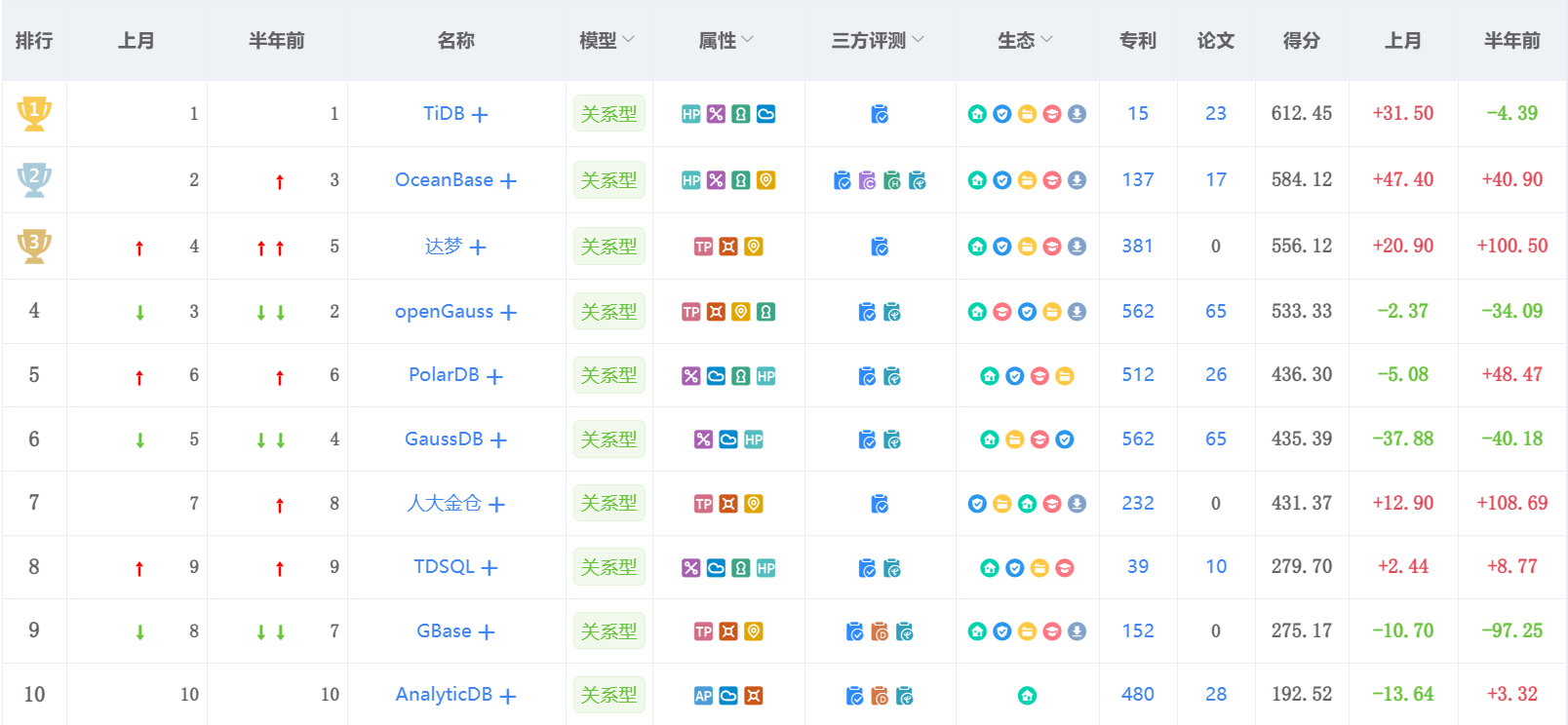Click the 专利 column header
Image resolution: width=1568 pixels, height=725 pixels.
pos(1138,41)
